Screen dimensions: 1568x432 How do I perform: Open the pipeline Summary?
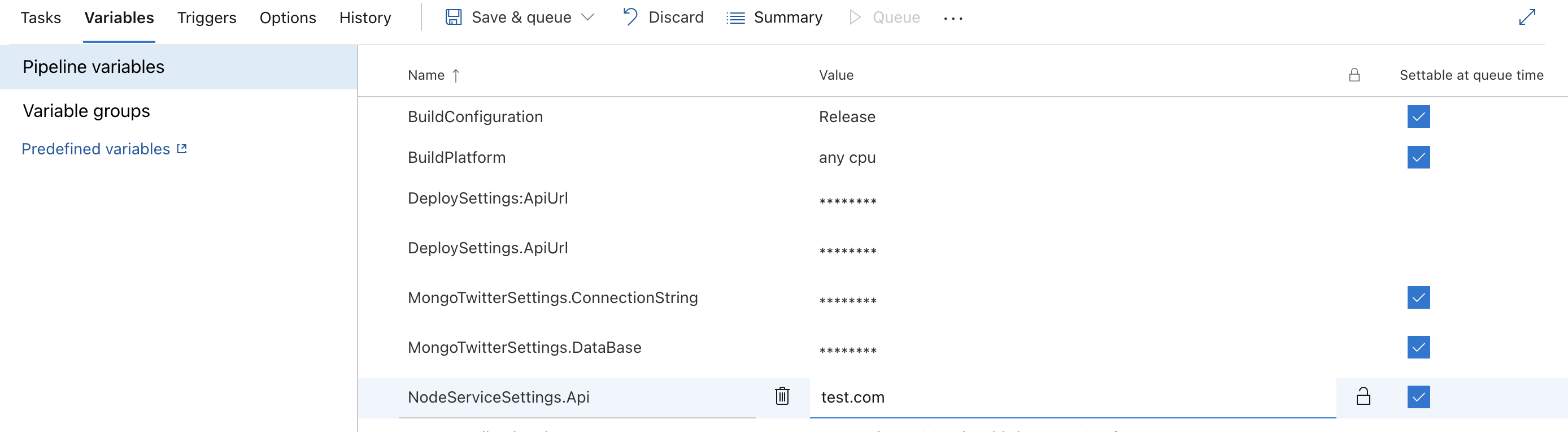click(x=774, y=17)
